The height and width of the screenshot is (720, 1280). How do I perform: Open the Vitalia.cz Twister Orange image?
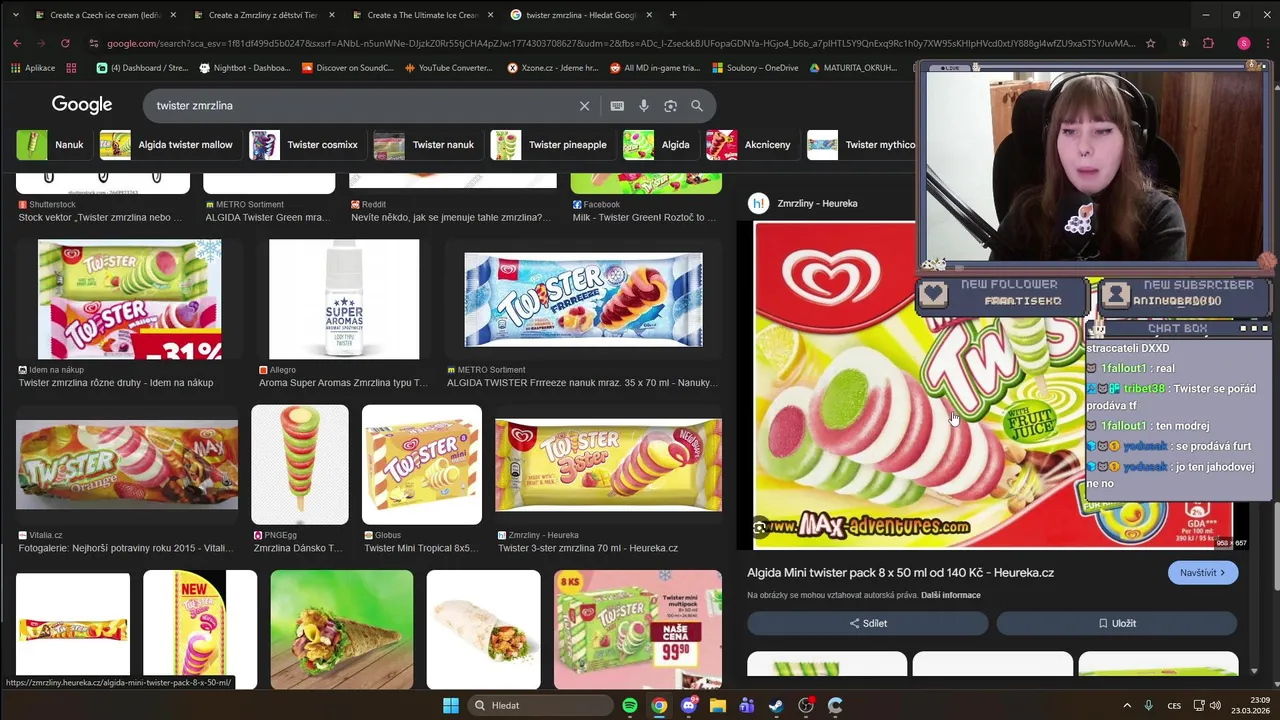127,464
